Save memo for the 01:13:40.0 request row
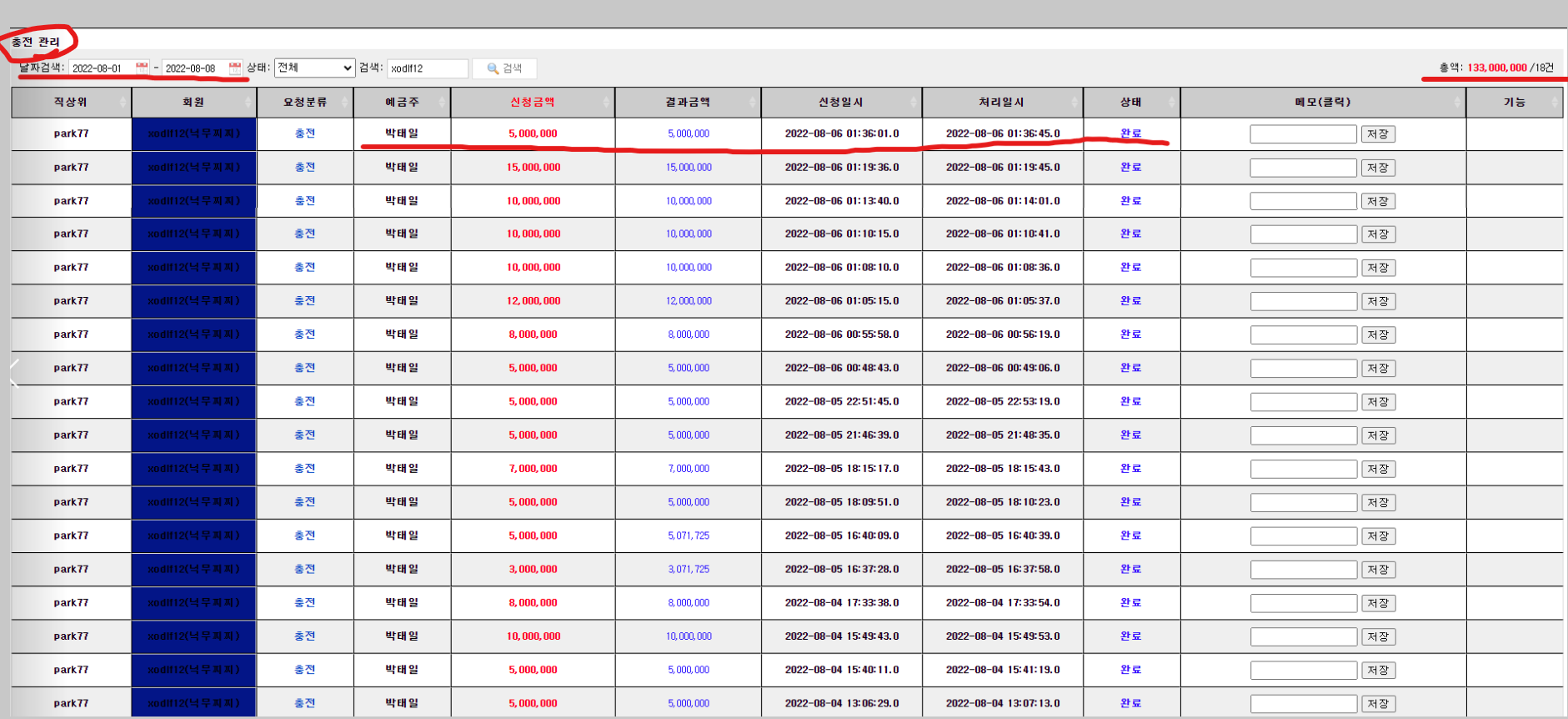 tap(1378, 201)
